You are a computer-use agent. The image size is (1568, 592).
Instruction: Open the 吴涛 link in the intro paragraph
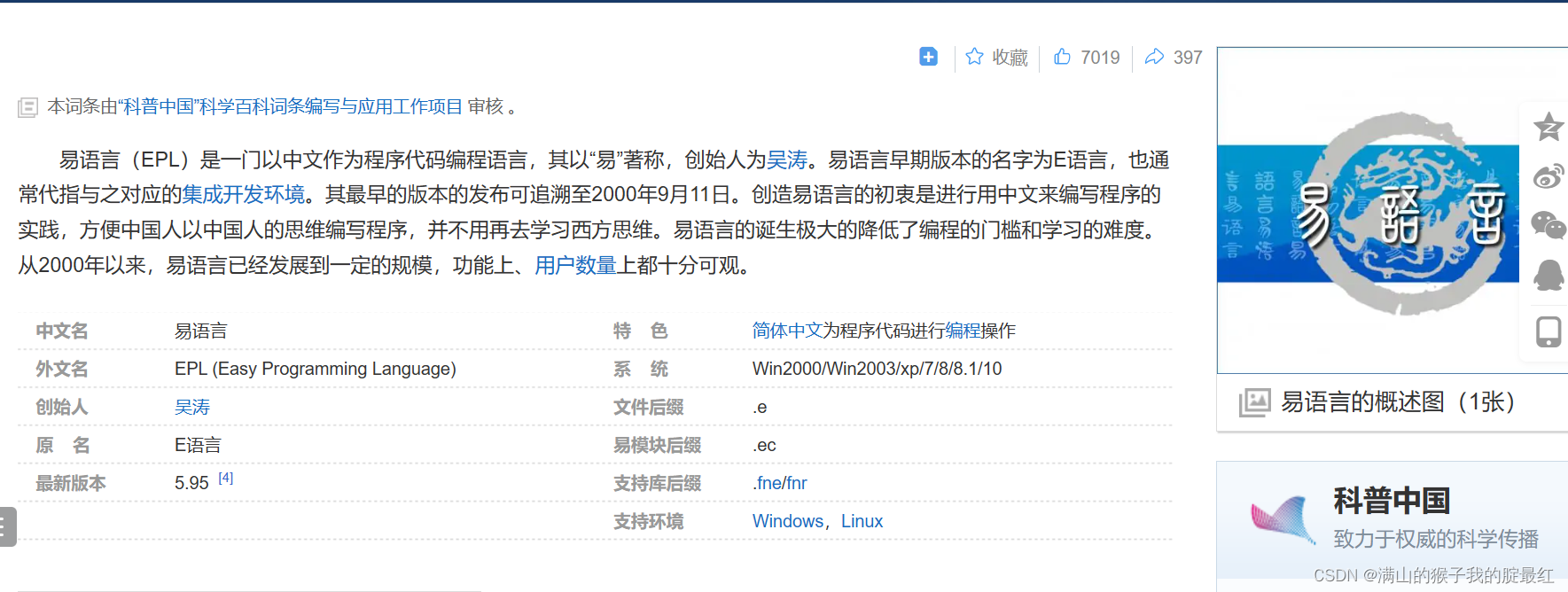pos(787,160)
